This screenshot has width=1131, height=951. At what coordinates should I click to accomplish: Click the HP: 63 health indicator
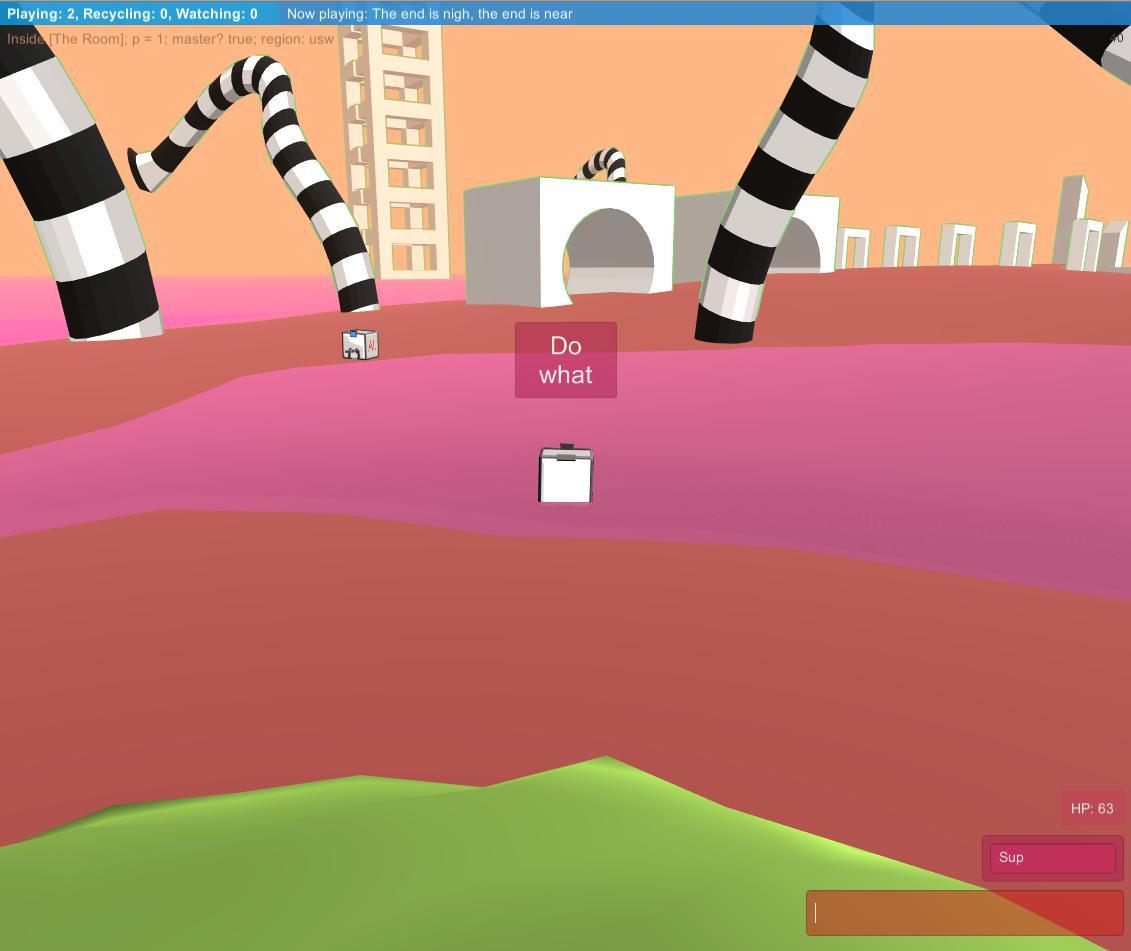coord(1091,808)
